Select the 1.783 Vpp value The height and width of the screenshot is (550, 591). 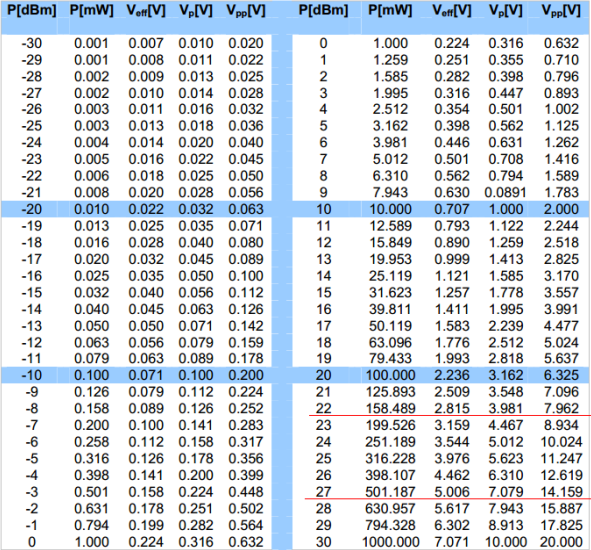point(561,193)
